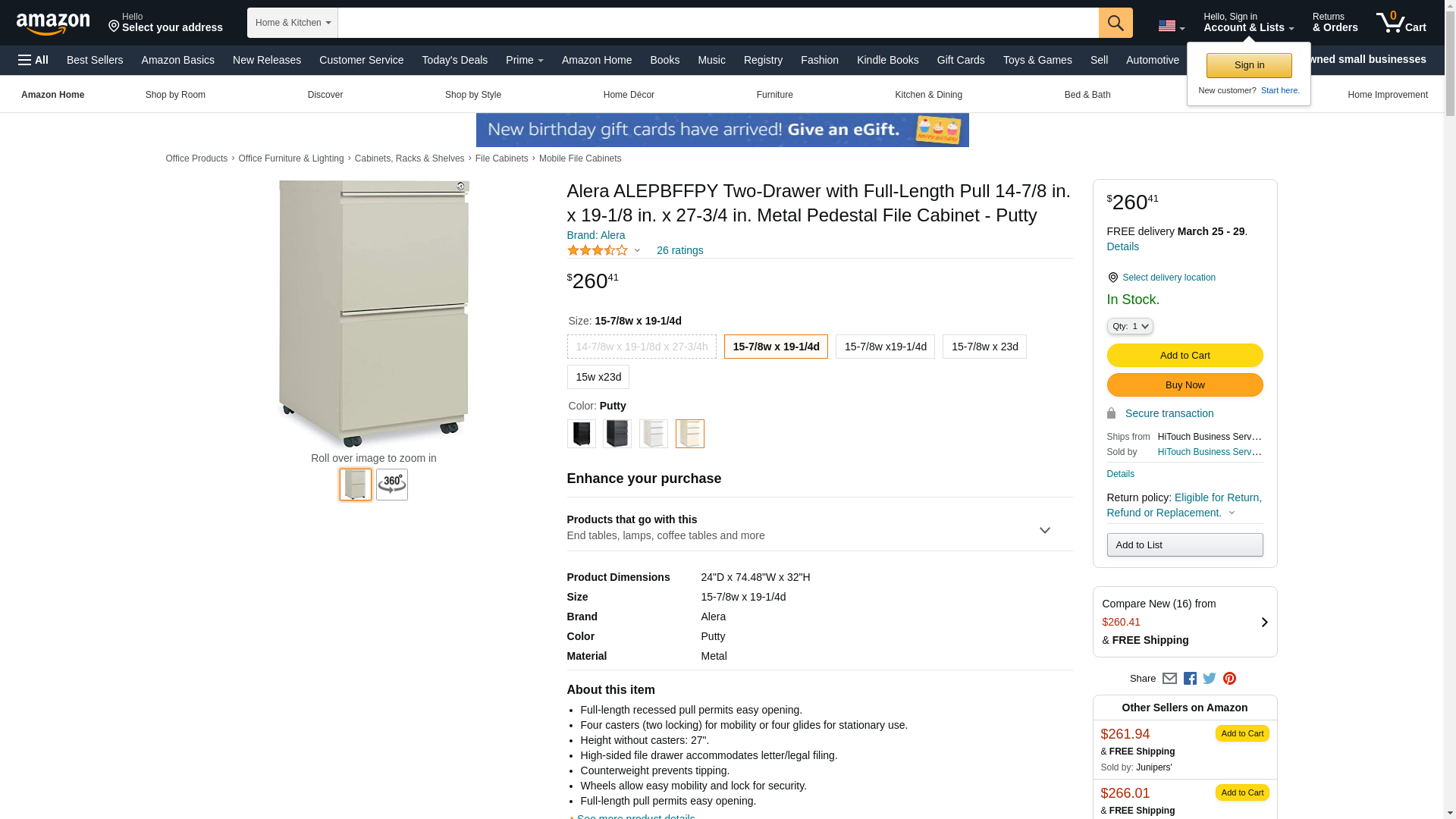Open the Furniture category tab
The width and height of the screenshot is (1456, 819).
774,95
